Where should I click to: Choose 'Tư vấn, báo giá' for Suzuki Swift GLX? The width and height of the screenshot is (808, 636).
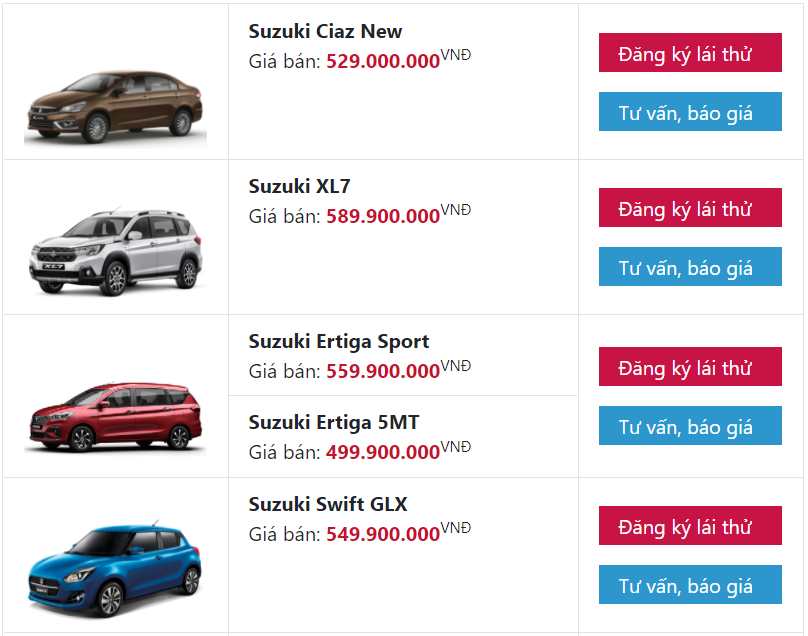(x=690, y=584)
